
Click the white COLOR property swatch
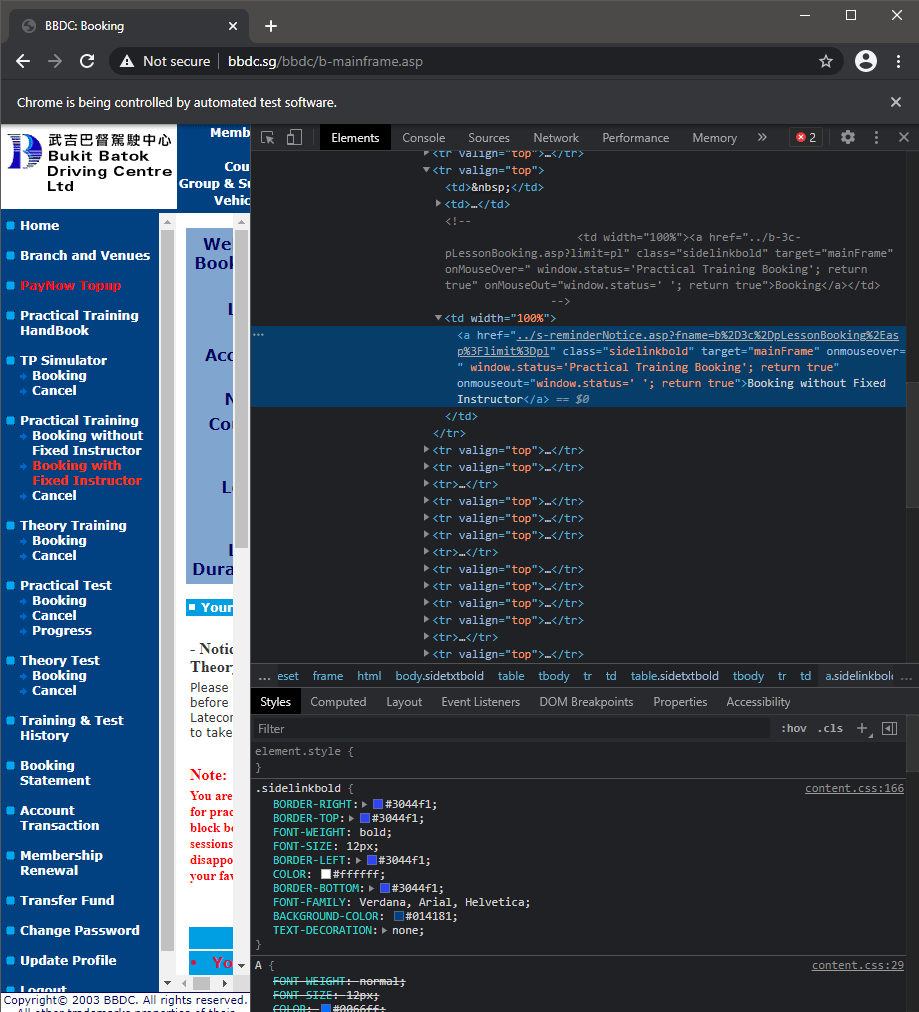click(326, 874)
